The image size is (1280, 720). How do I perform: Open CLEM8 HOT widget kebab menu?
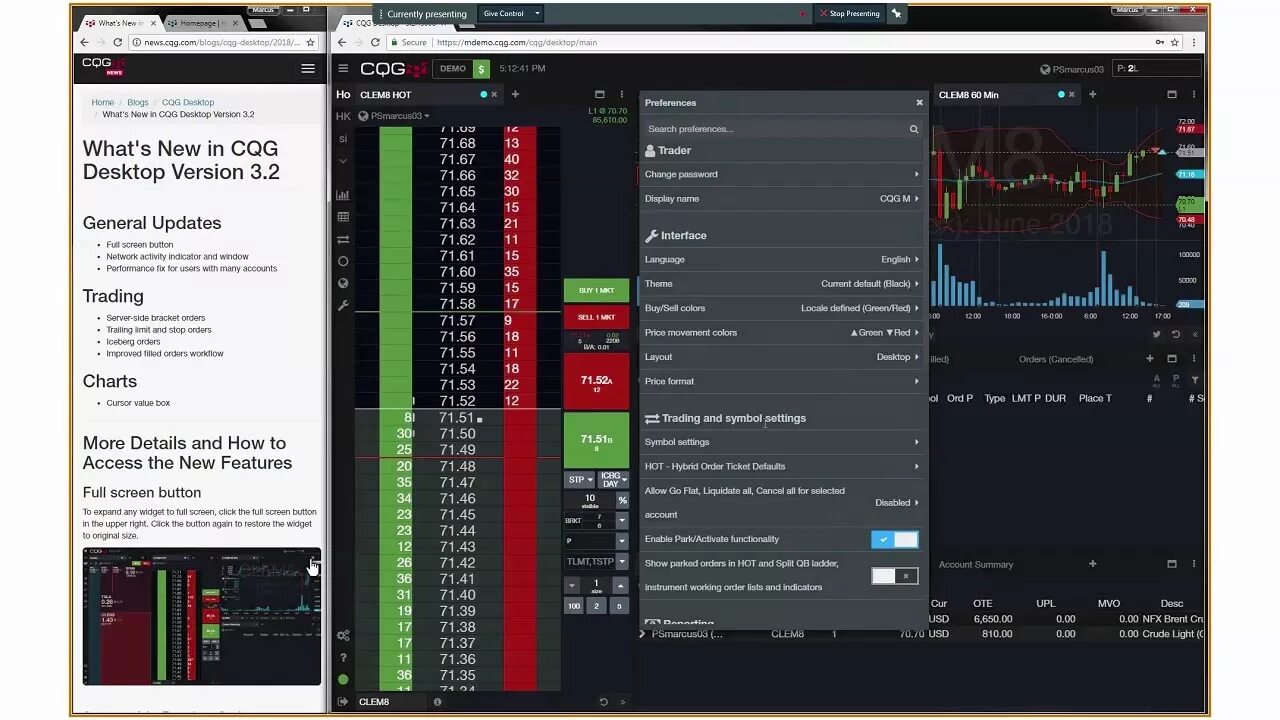(621, 95)
